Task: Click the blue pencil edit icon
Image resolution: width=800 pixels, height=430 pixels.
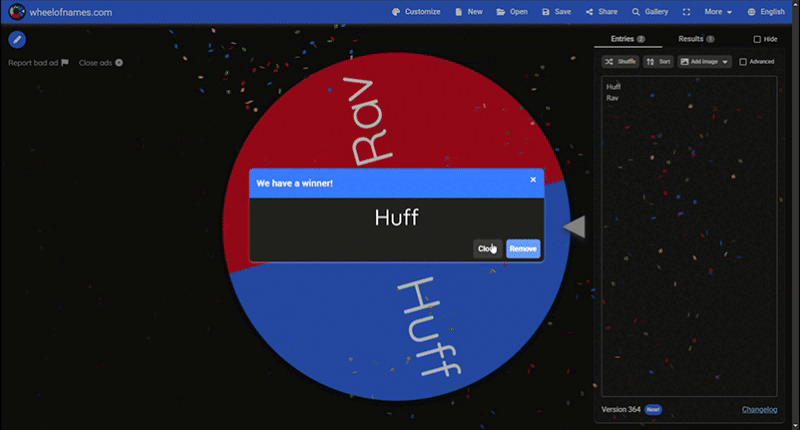Action: (x=17, y=40)
